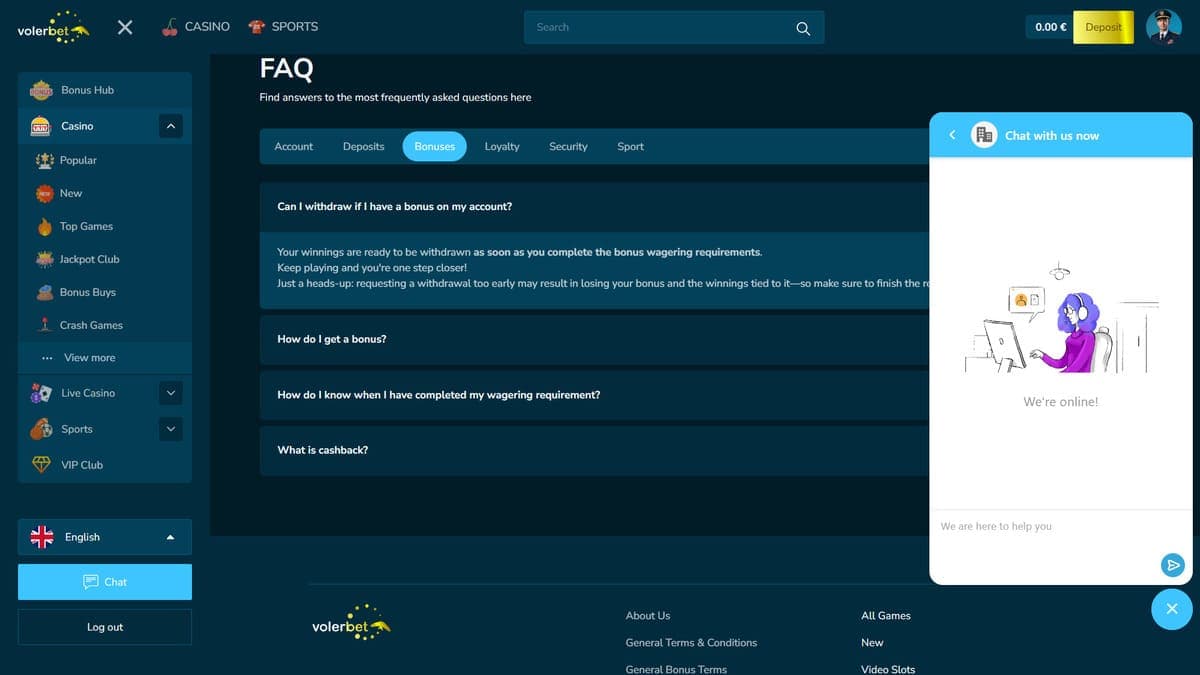Screen dimensions: 1200x675
Task: Open the English language dropdown arrow
Action: point(170,537)
